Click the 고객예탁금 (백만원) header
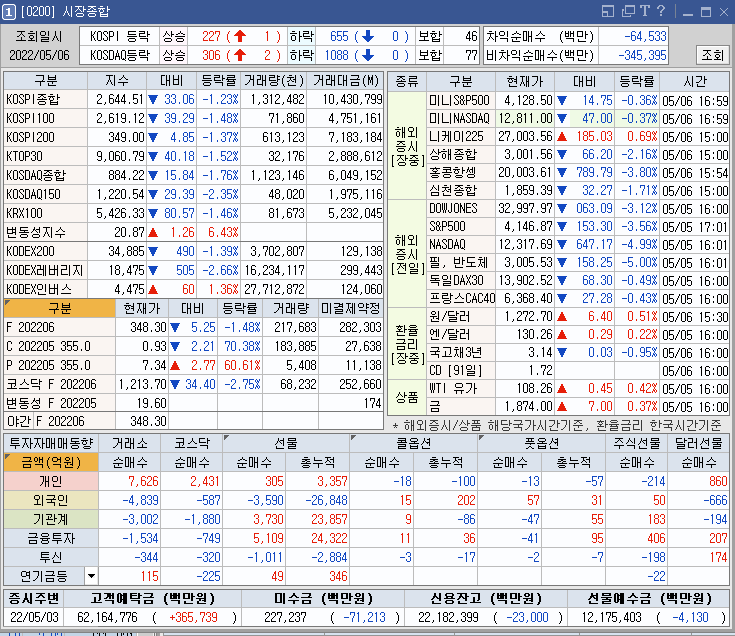Viewport: 735px width, 636px height. [152, 599]
